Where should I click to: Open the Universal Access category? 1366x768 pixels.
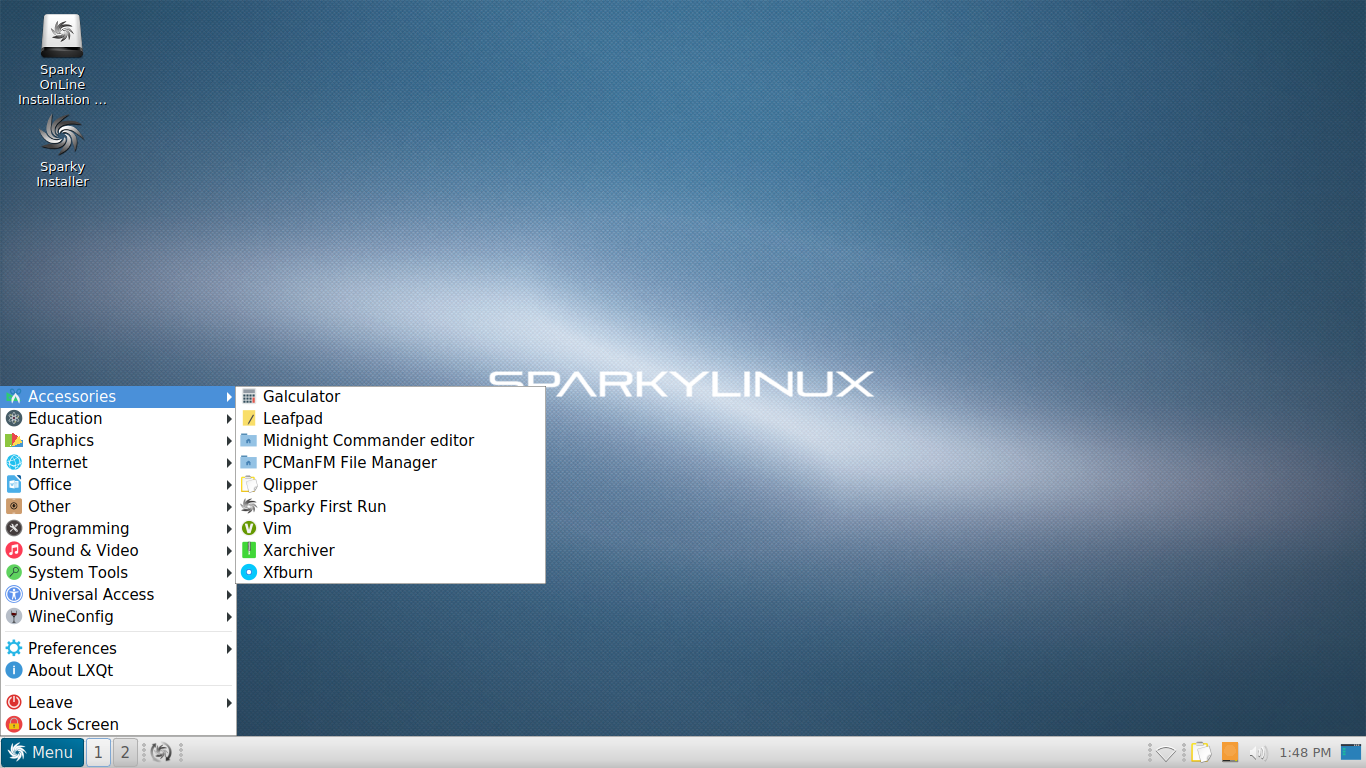(x=118, y=595)
